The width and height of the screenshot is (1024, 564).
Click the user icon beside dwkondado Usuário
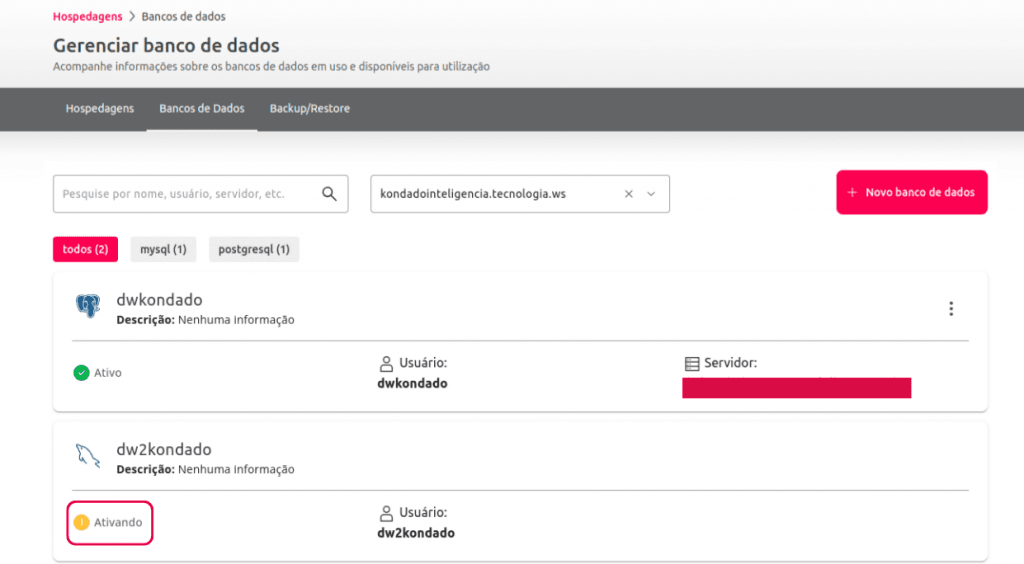[x=386, y=363]
